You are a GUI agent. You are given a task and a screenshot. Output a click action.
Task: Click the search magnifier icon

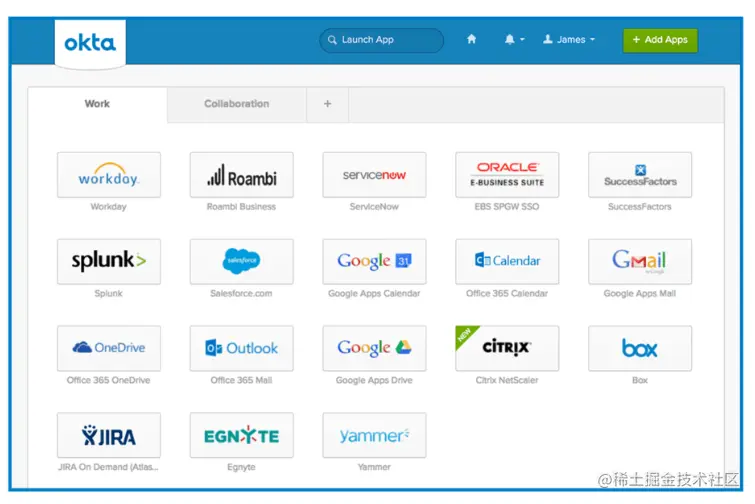coord(332,40)
